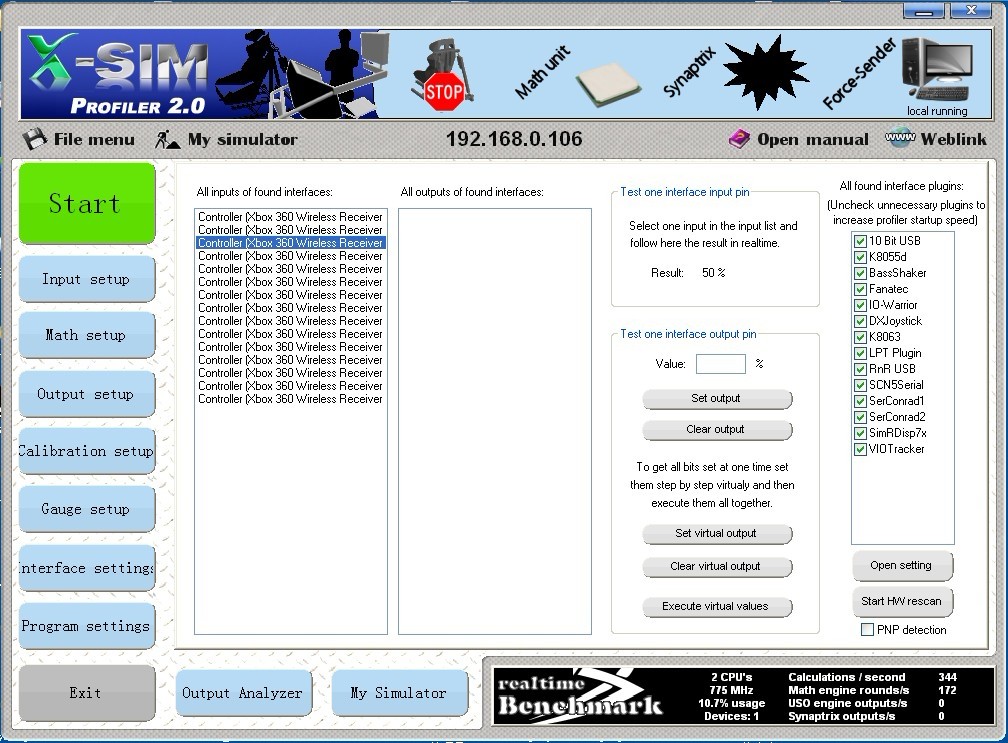This screenshot has height=743, width=1008.
Task: Click the My simulator person icon
Action: click(x=167, y=139)
